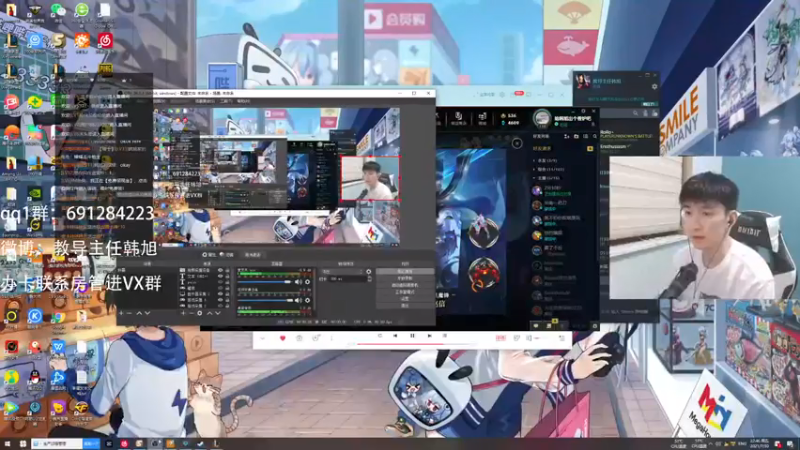Viewport: 800px width, 450px height.
Task: Adjust the first mixer channel volume slider
Action: point(265,282)
